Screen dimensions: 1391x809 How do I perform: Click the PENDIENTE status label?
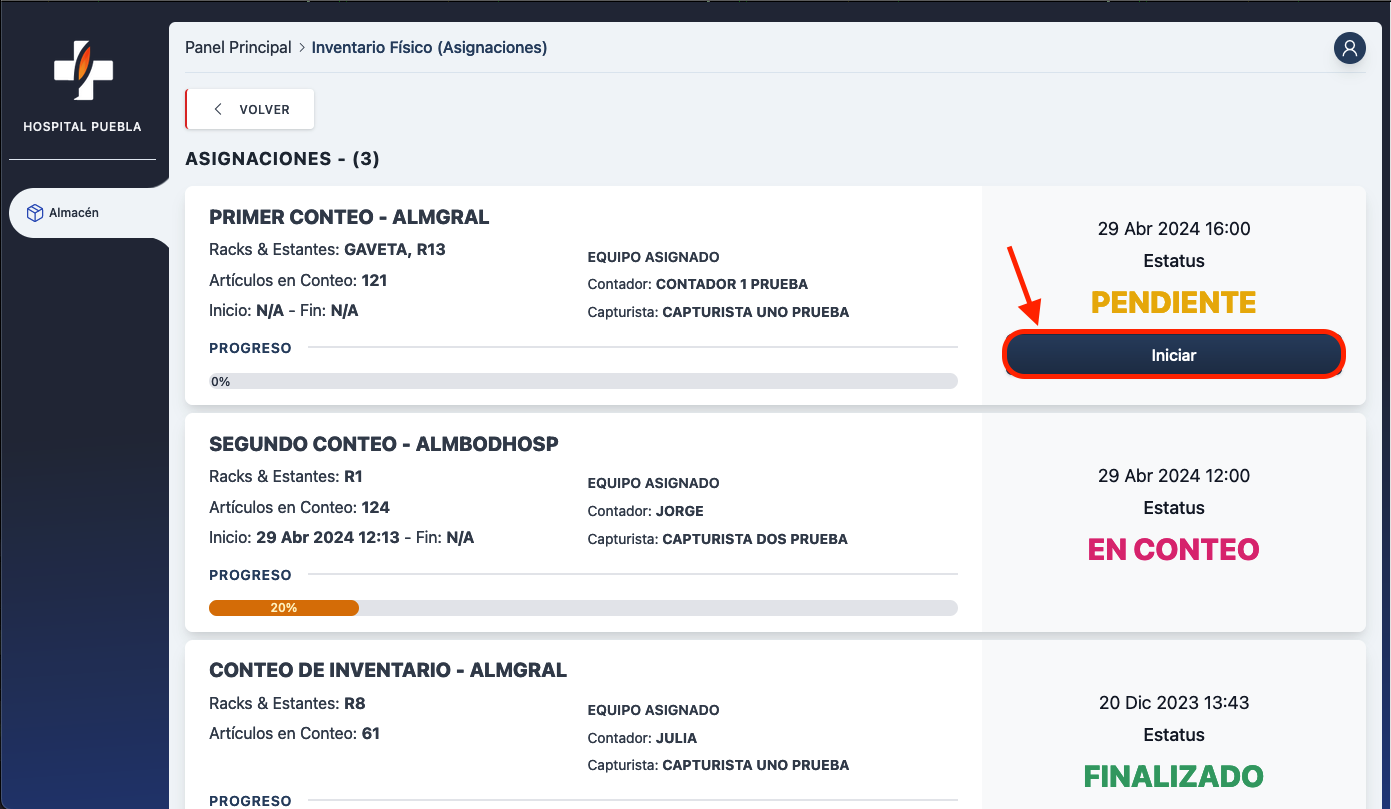click(x=1173, y=302)
